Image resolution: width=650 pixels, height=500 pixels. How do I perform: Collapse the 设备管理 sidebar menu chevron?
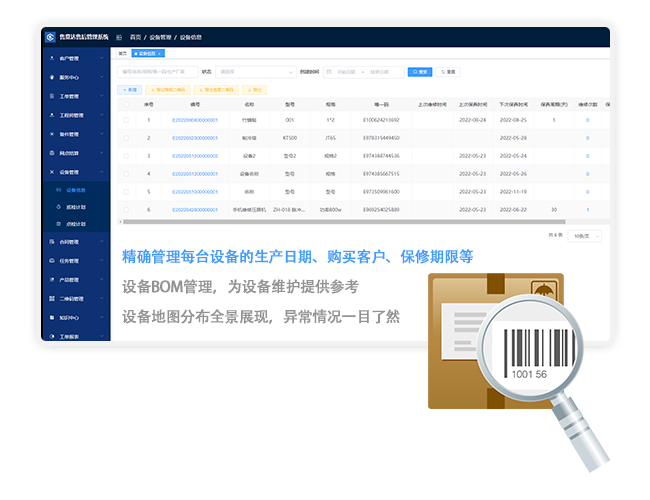pos(102,171)
